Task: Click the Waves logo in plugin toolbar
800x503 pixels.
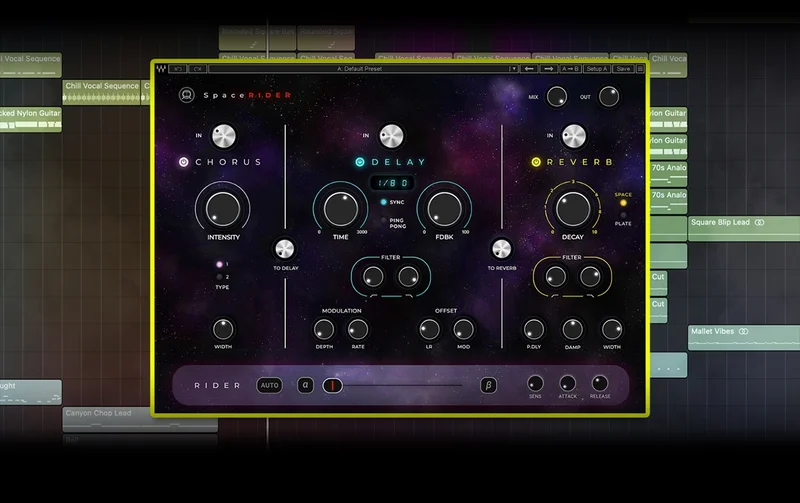Action: [x=161, y=68]
